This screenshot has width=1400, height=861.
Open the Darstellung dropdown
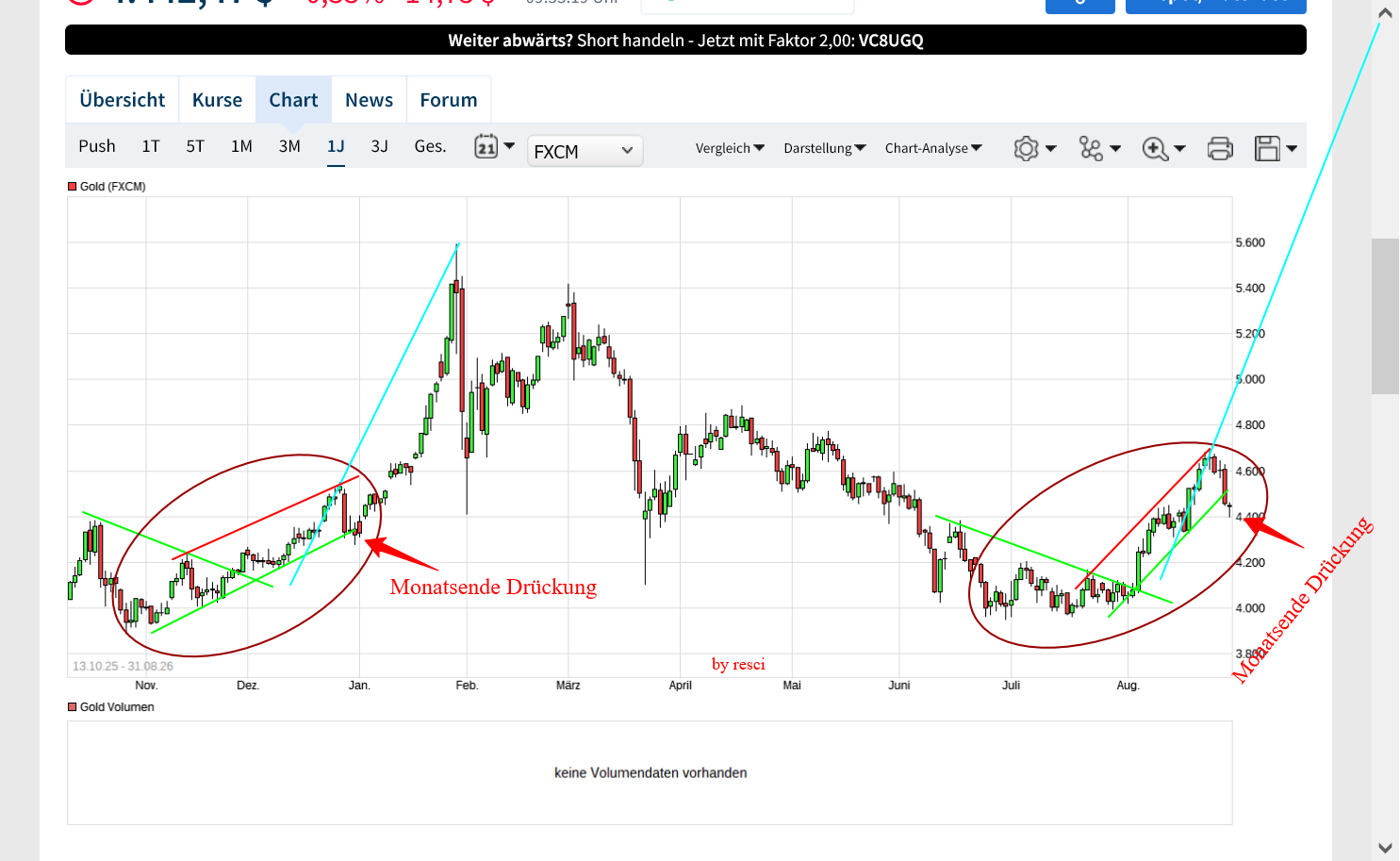(x=824, y=148)
